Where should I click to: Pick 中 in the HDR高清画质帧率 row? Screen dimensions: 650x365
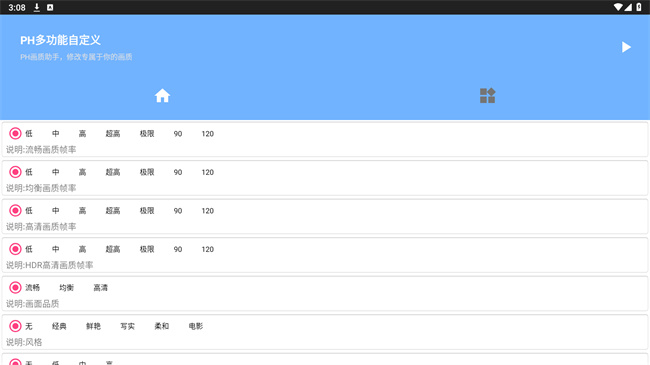(56, 249)
